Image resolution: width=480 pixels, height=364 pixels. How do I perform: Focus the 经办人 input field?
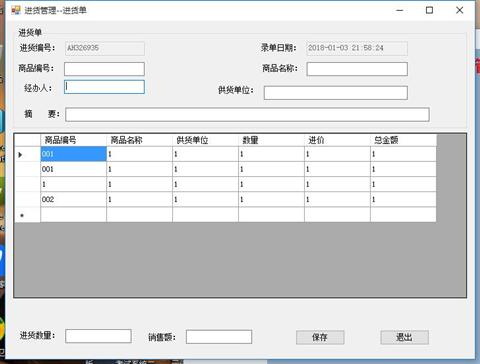tap(104, 87)
